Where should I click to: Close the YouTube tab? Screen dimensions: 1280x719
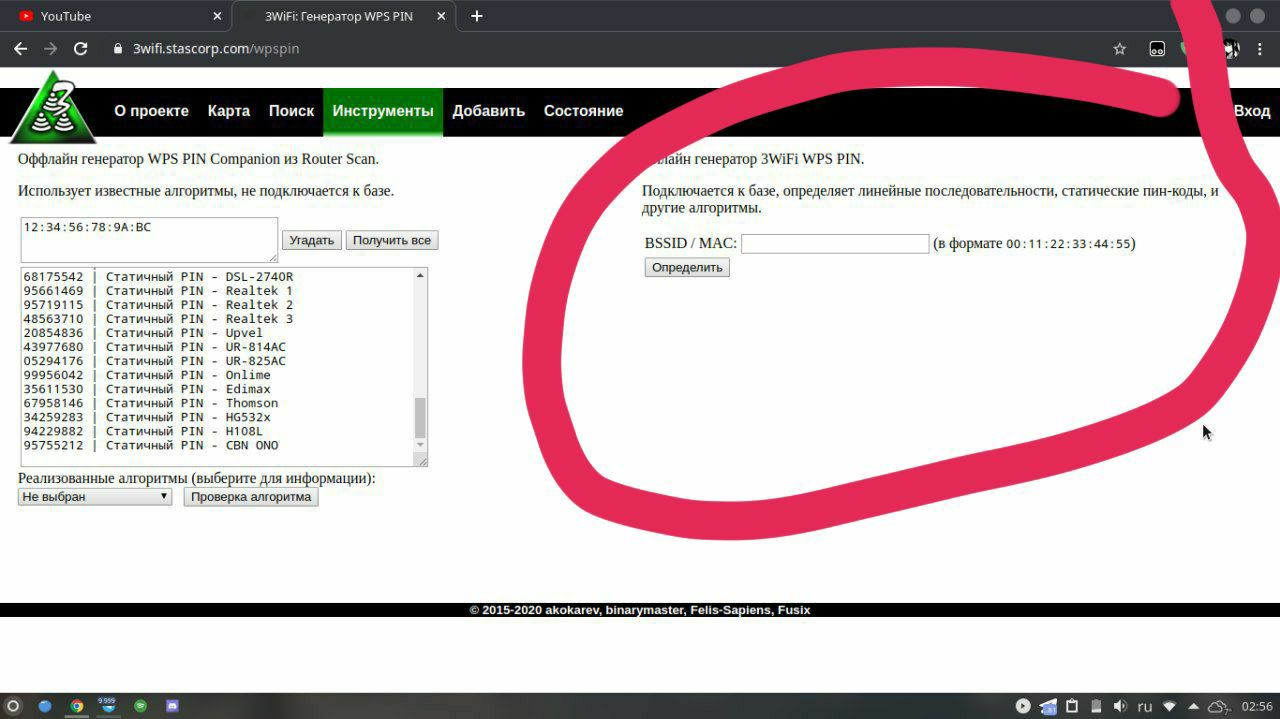218,16
